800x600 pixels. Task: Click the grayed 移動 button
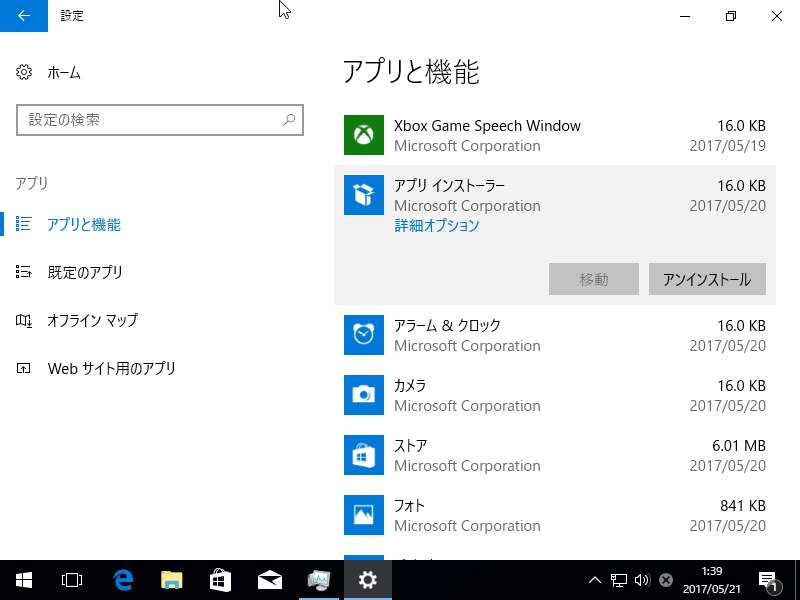pyautogui.click(x=594, y=279)
